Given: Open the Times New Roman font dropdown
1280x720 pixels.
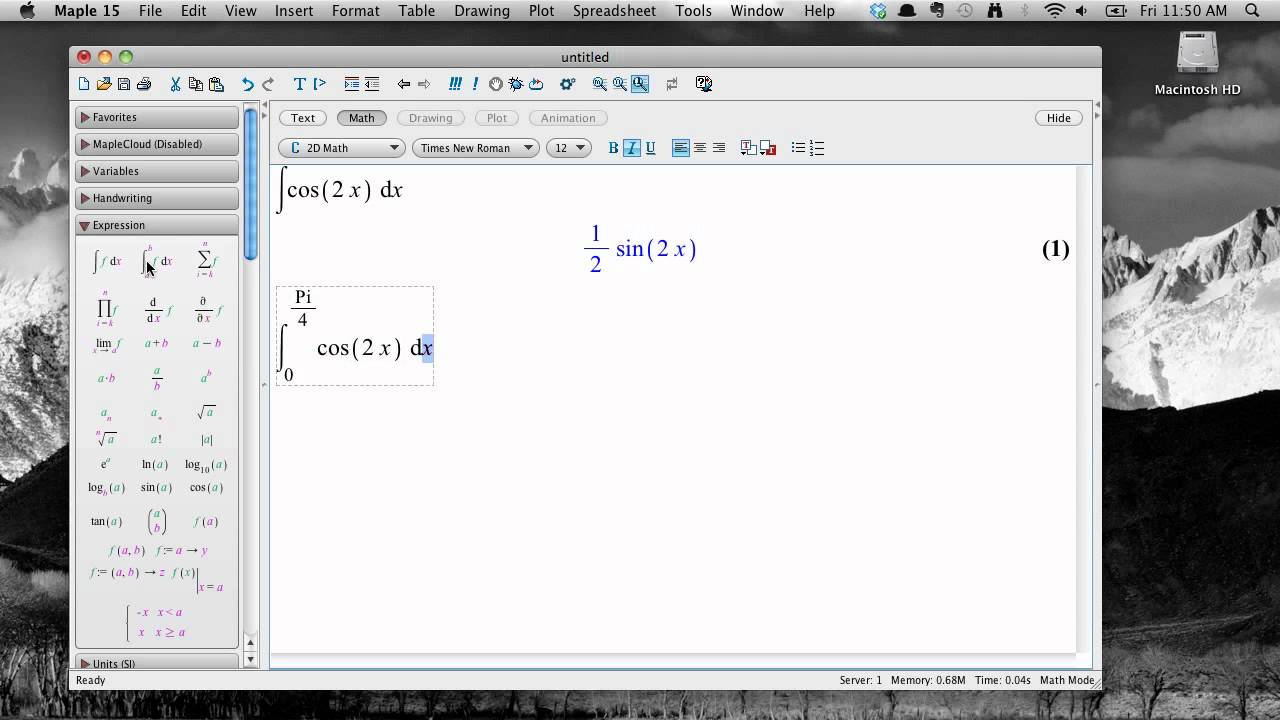Looking at the screenshot, I should click(x=475, y=148).
